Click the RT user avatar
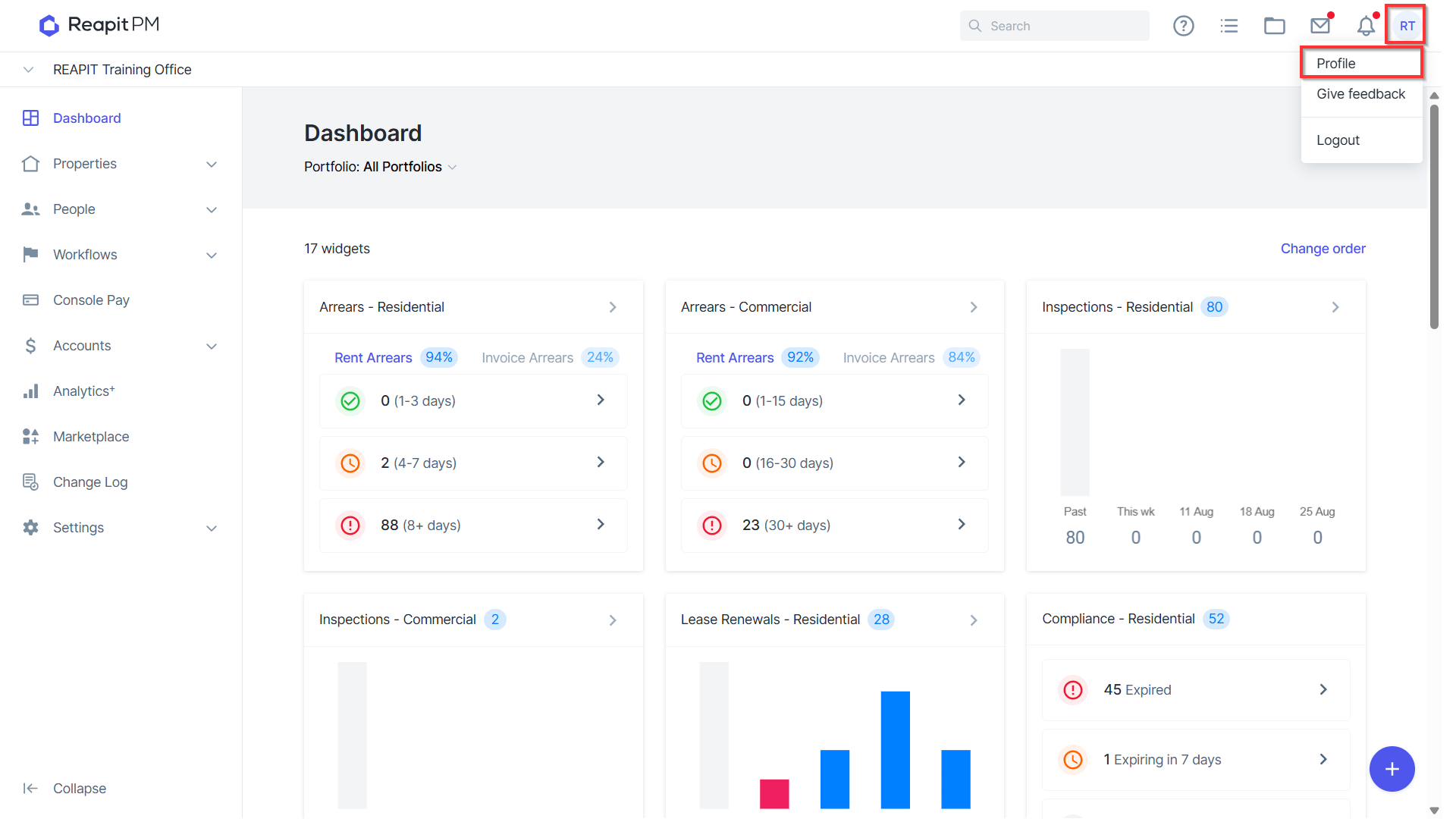The image size is (1456, 819). tap(1407, 26)
